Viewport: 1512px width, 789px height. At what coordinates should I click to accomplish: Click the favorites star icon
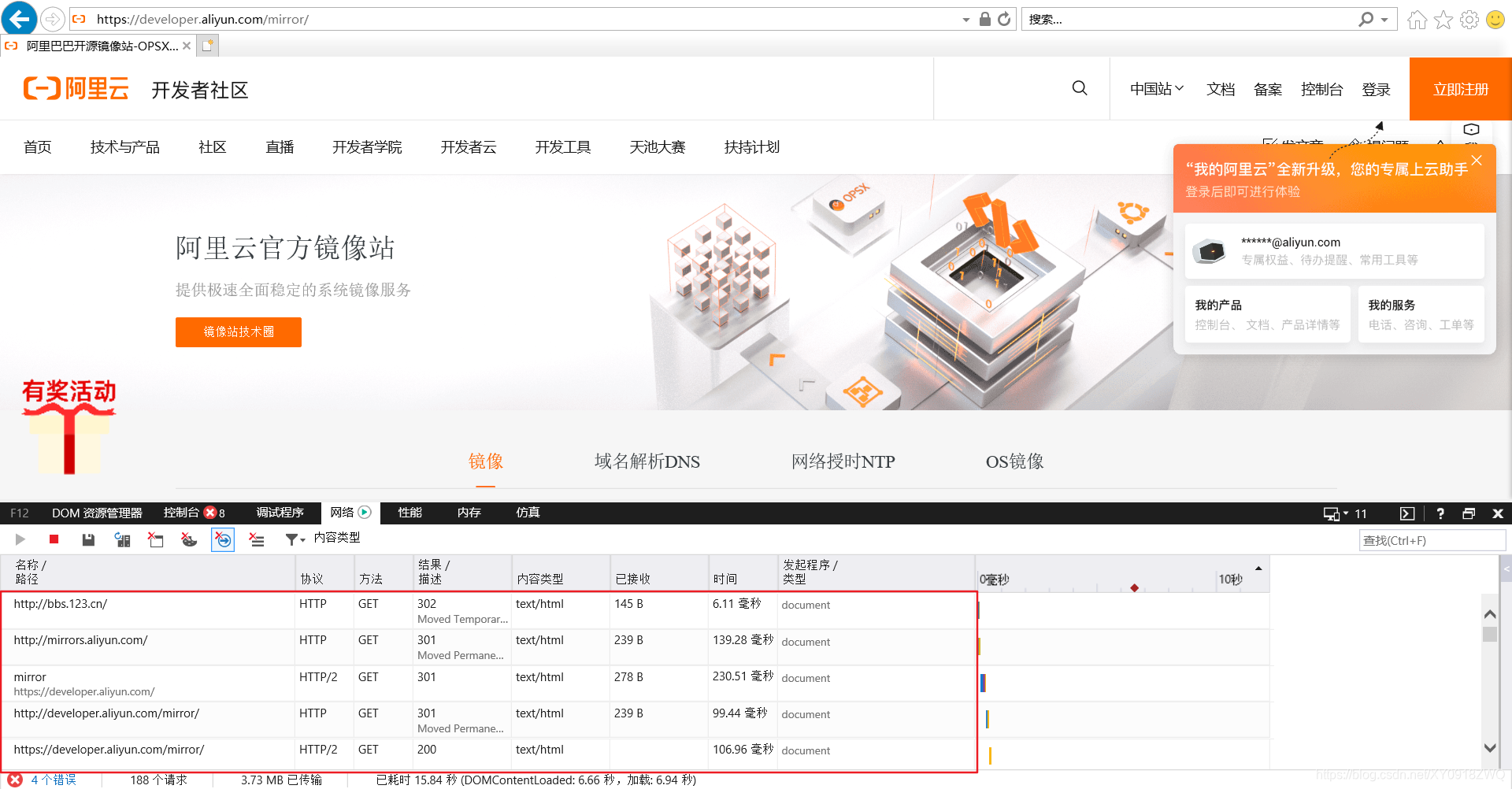(1443, 19)
